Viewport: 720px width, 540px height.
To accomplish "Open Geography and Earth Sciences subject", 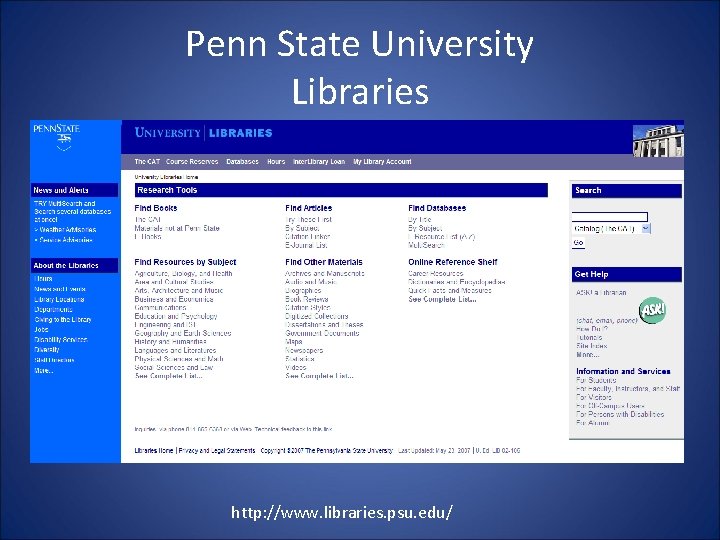I will (183, 333).
